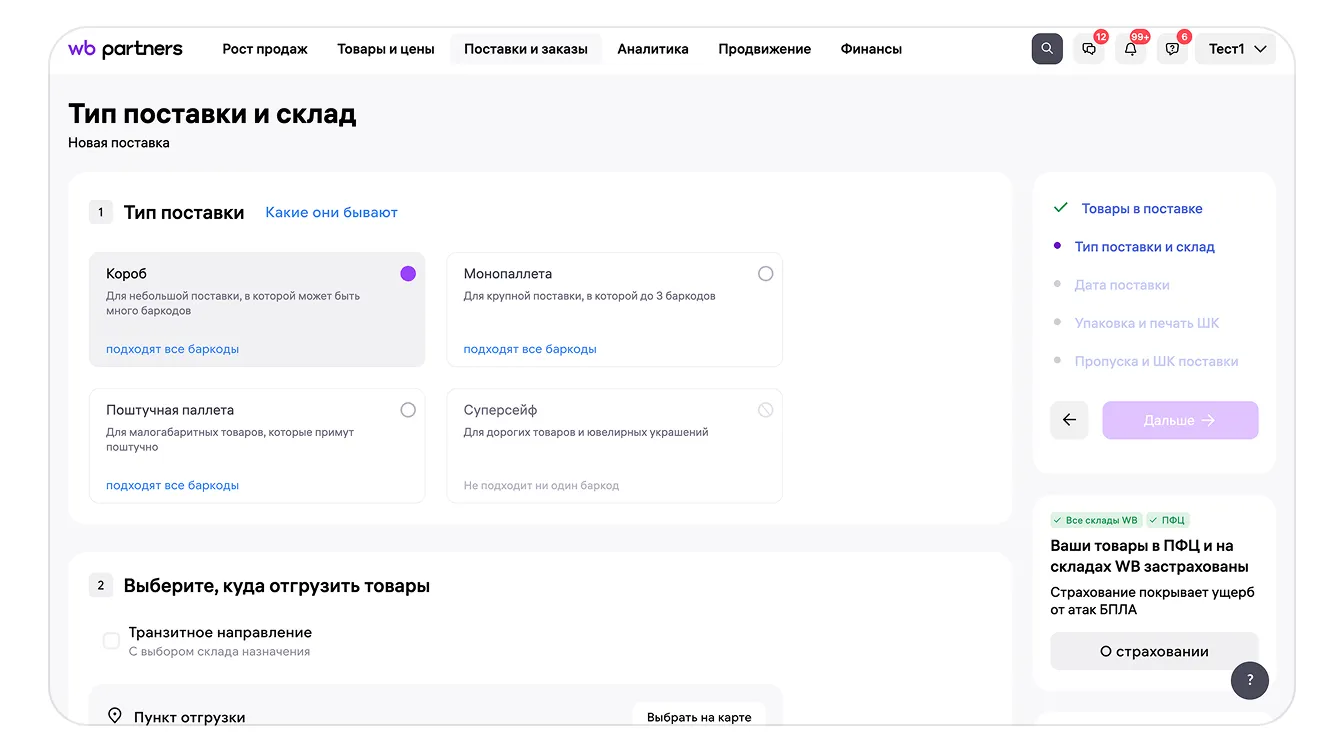
Task: Click the Выбрать на карте button
Action: 699,717
